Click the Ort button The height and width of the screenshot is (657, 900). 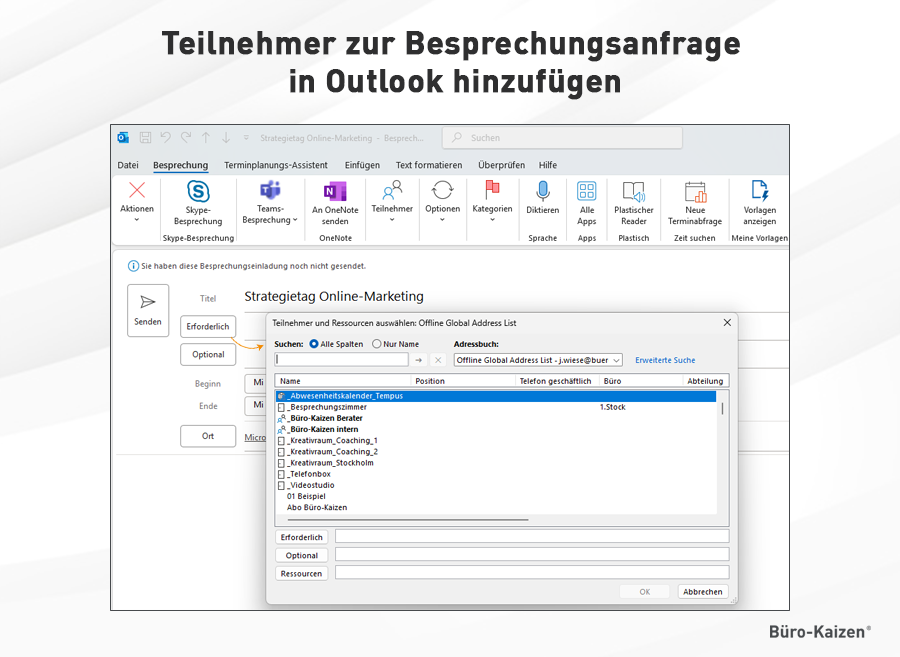coord(208,436)
